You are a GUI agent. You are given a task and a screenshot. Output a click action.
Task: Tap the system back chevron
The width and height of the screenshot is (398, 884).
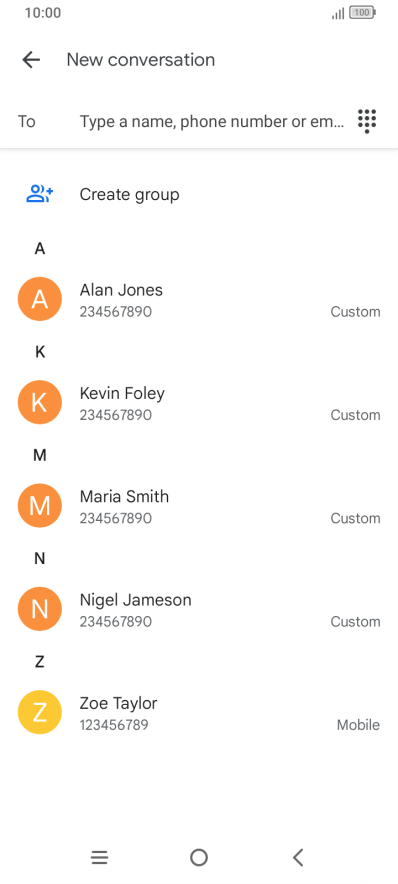(x=298, y=858)
